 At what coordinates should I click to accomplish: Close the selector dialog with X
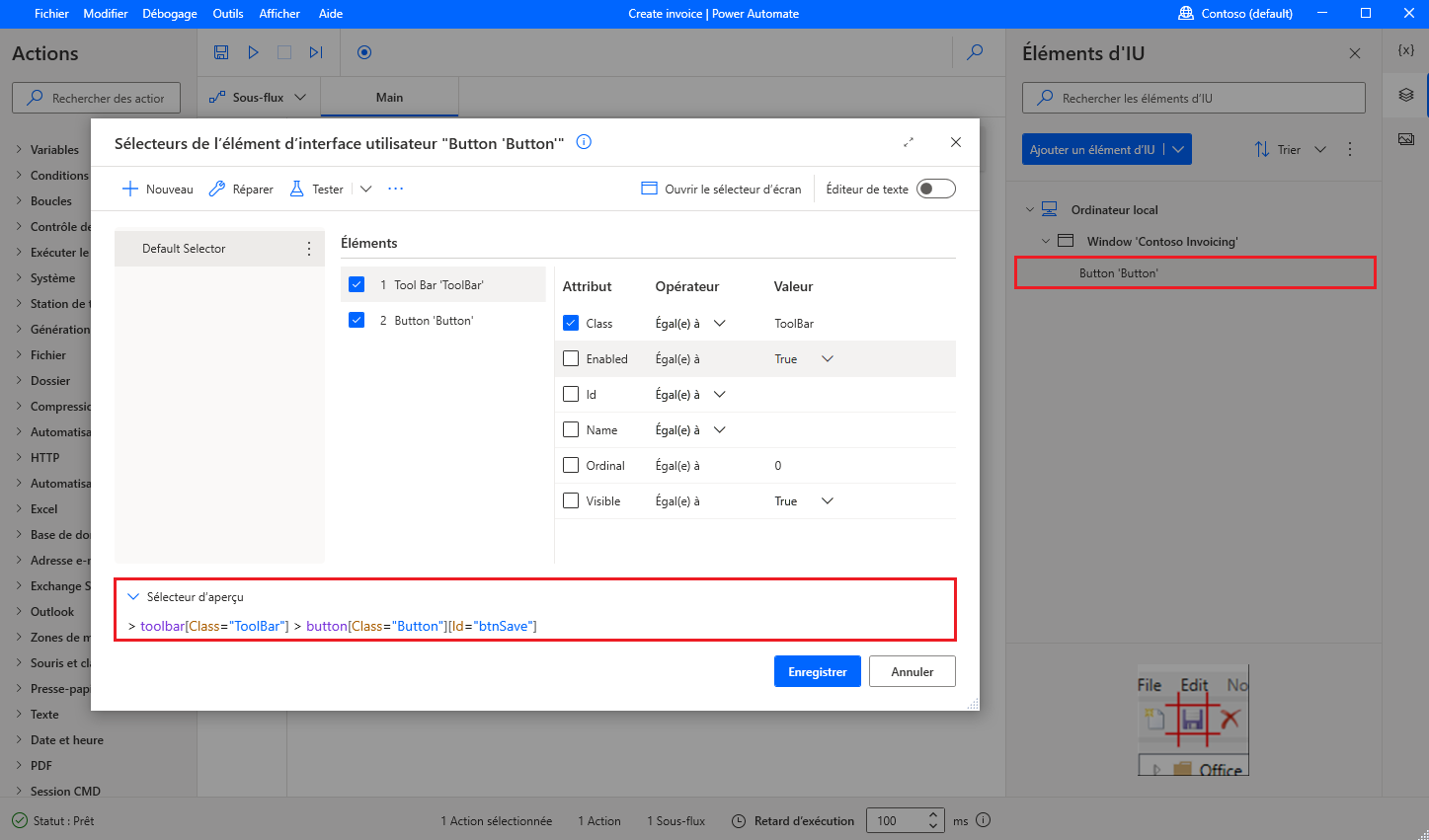click(x=956, y=142)
